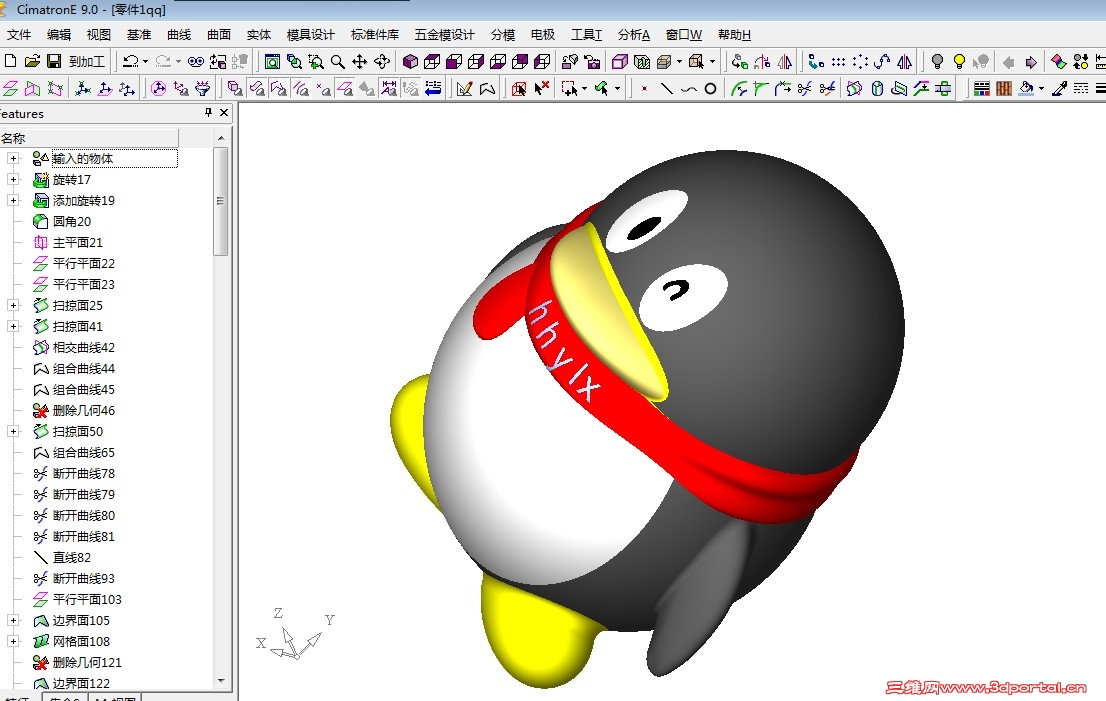Open the 模具设计 menu
The image size is (1106, 701).
(x=311, y=35)
